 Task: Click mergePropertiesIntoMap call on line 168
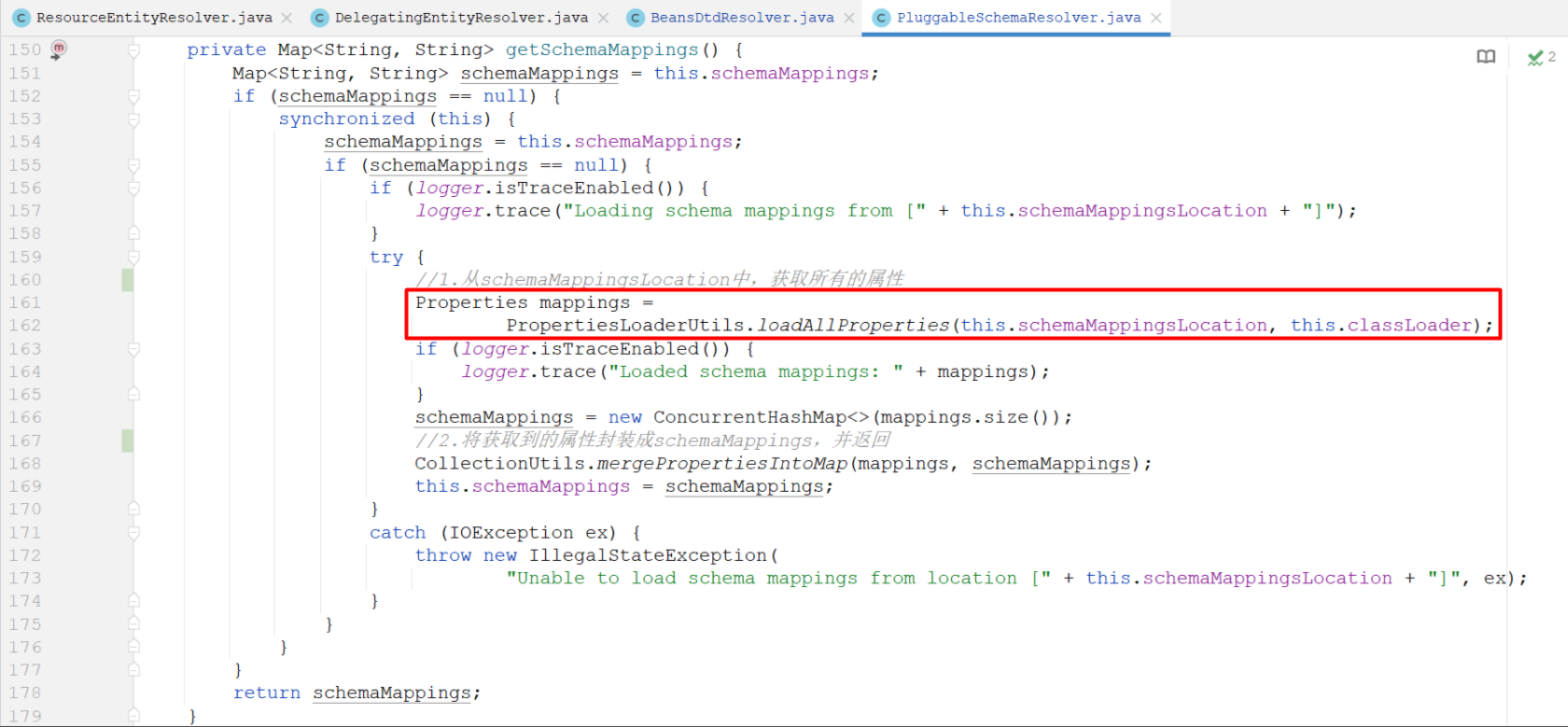(722, 464)
